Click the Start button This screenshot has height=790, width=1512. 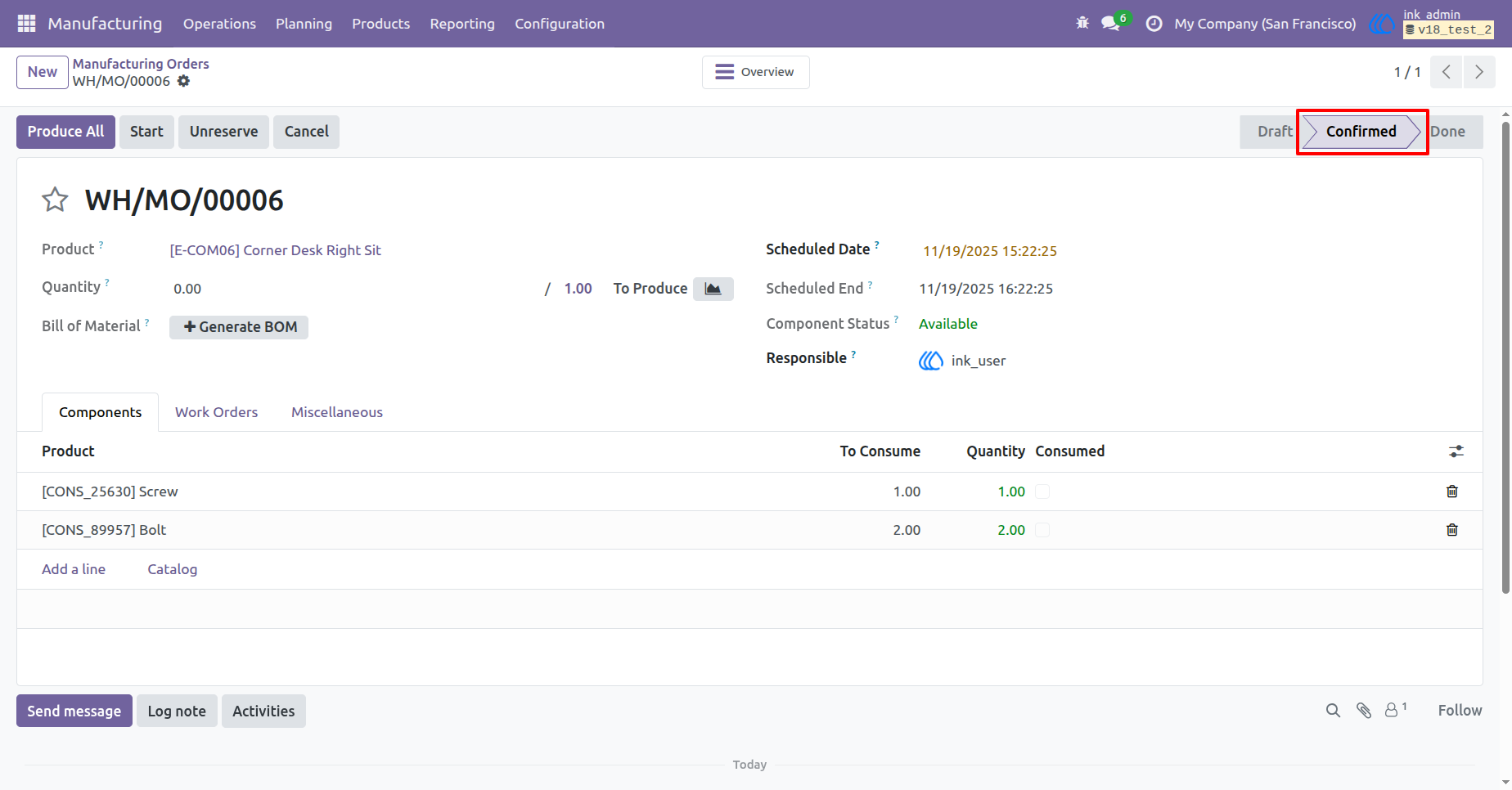[146, 132]
